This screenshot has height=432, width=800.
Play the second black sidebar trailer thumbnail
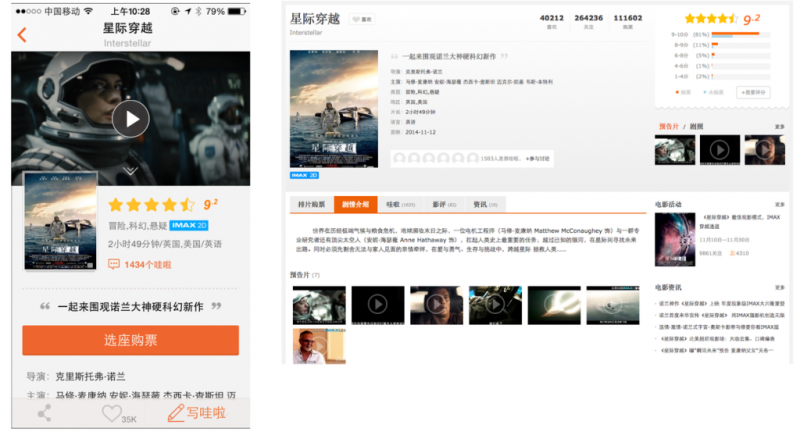pyautogui.click(x=719, y=150)
